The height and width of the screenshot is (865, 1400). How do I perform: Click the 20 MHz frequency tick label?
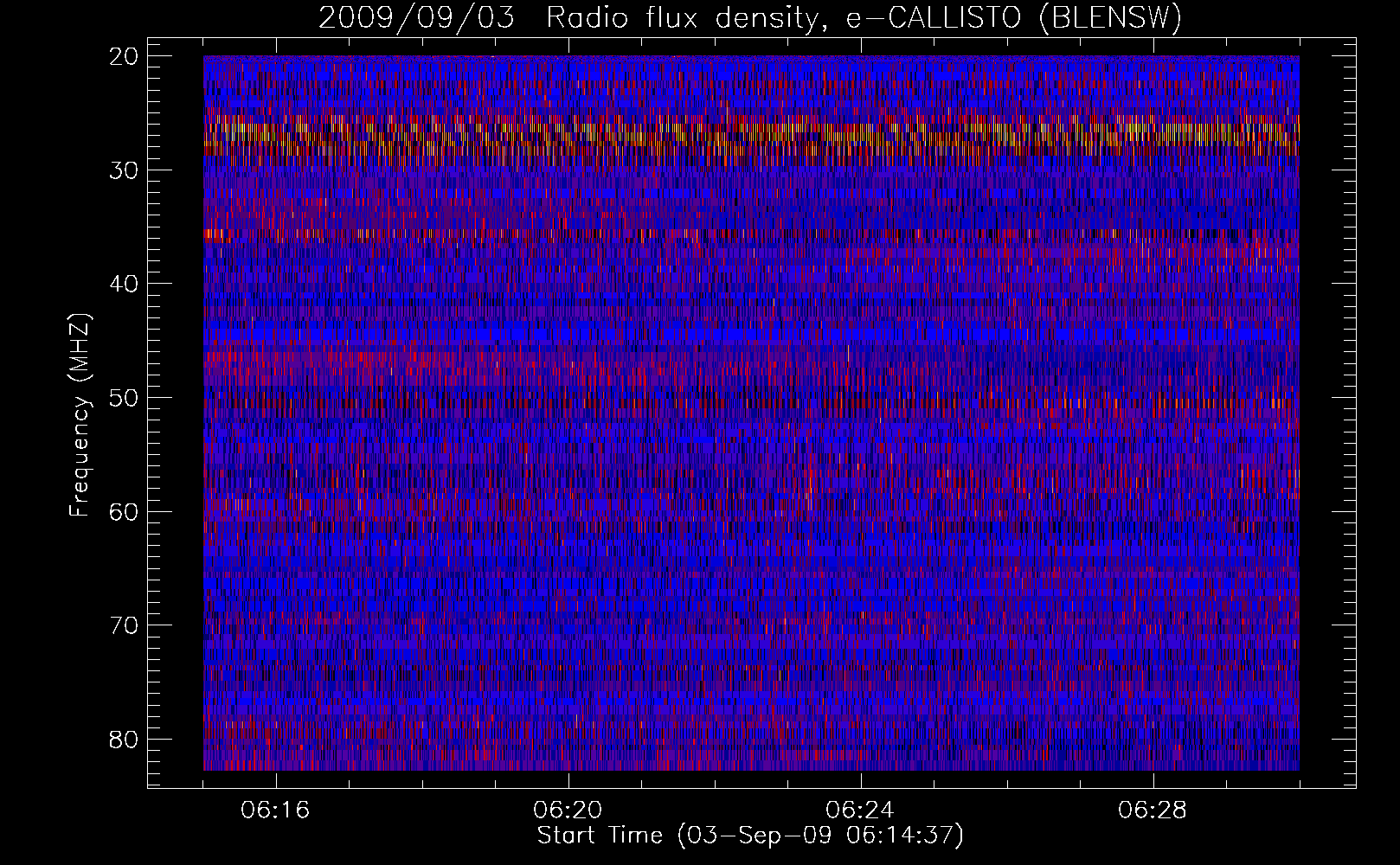pos(125,56)
